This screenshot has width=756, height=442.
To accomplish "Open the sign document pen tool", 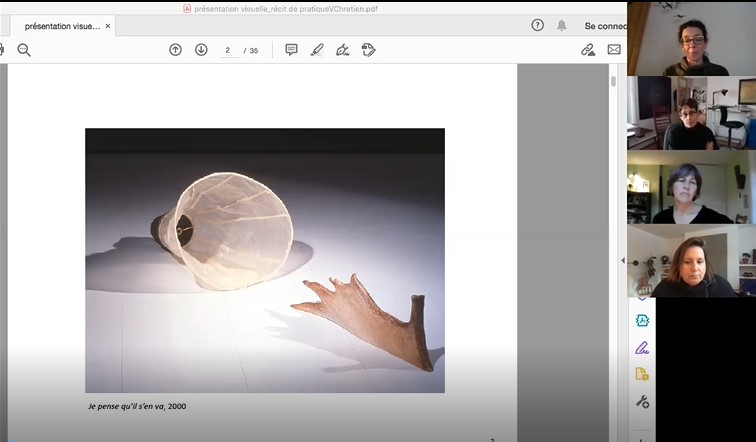I will tap(343, 50).
